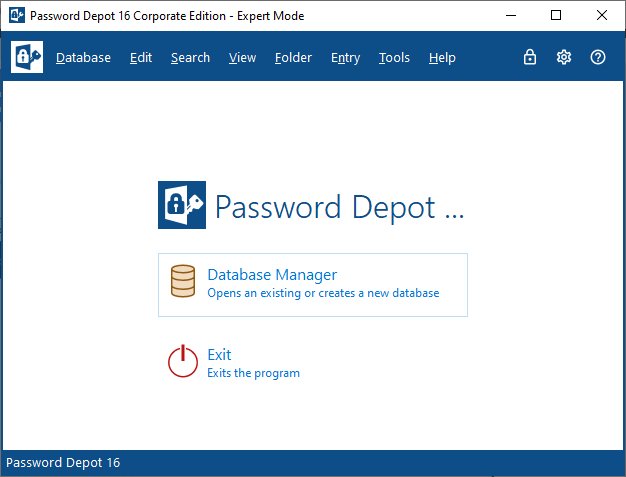Open the Entry menu
This screenshot has width=626, height=477.
[x=346, y=57]
